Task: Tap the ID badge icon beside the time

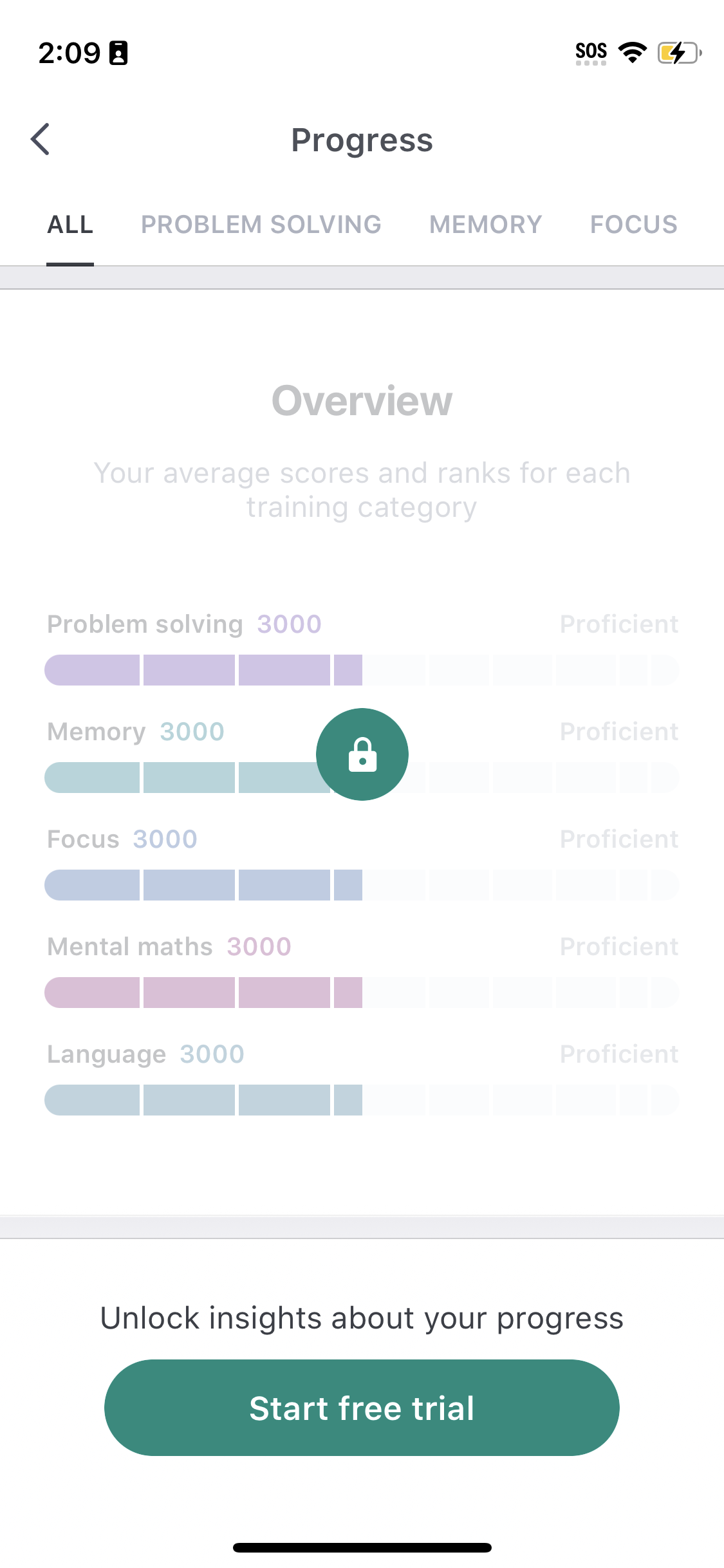Action: coord(118,53)
